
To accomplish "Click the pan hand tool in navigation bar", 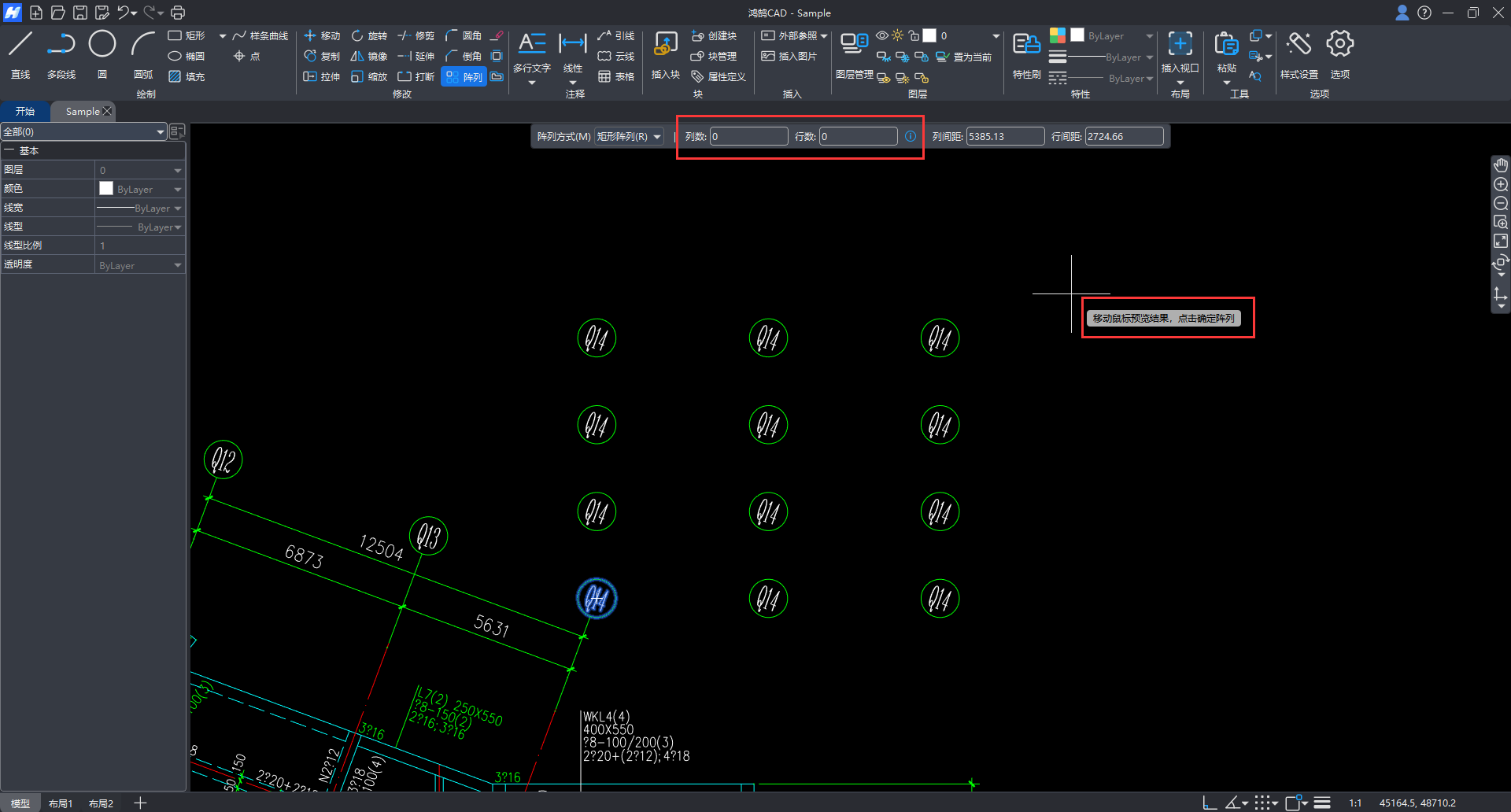I will click(x=1501, y=165).
